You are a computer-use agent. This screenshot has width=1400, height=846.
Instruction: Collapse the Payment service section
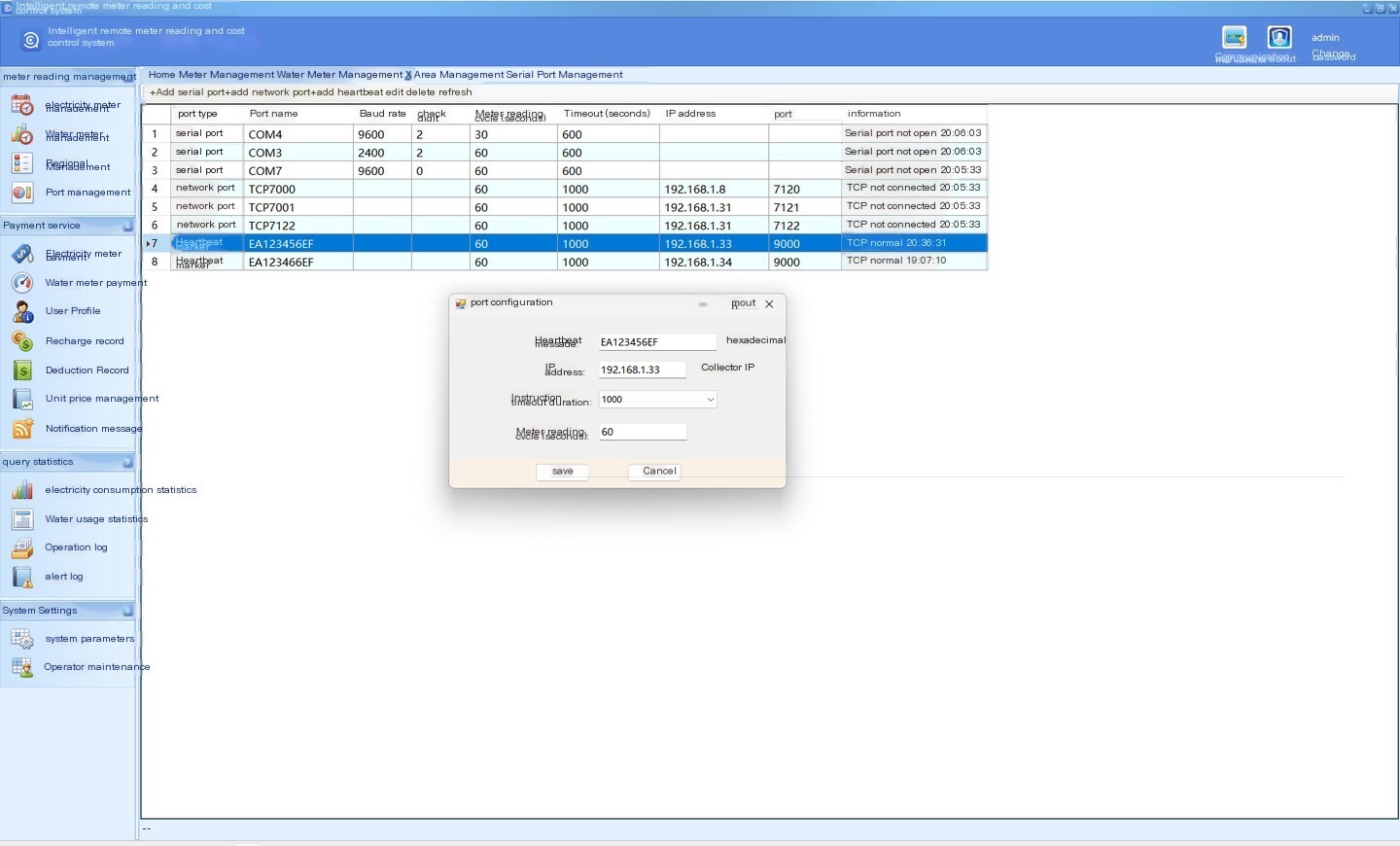point(127,226)
